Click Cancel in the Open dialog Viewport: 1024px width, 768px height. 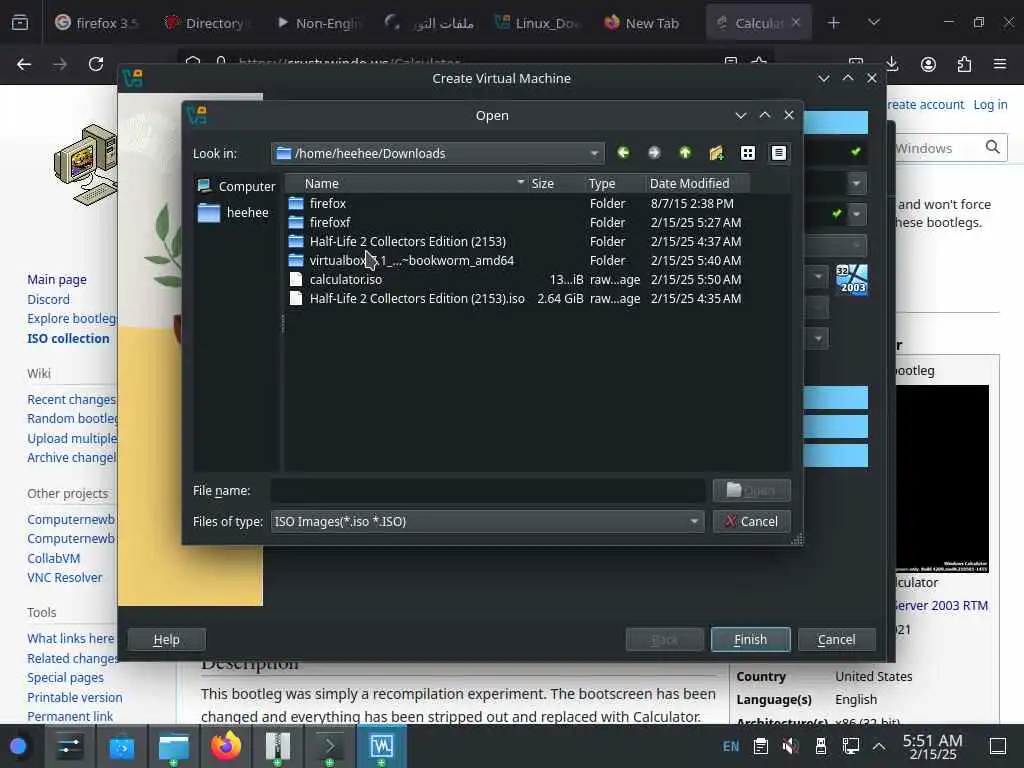752,521
